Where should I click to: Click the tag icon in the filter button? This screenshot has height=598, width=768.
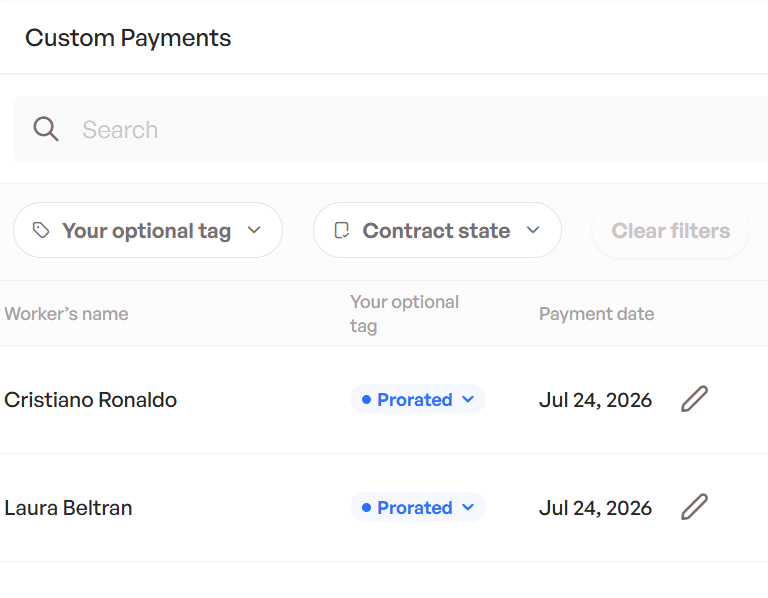(x=41, y=230)
